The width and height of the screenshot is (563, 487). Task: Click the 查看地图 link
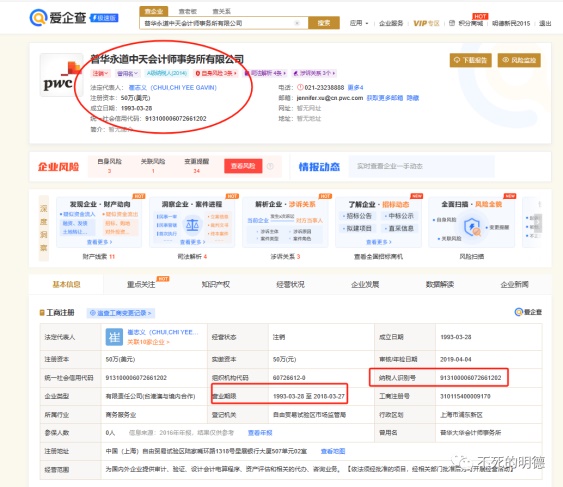click(x=333, y=451)
